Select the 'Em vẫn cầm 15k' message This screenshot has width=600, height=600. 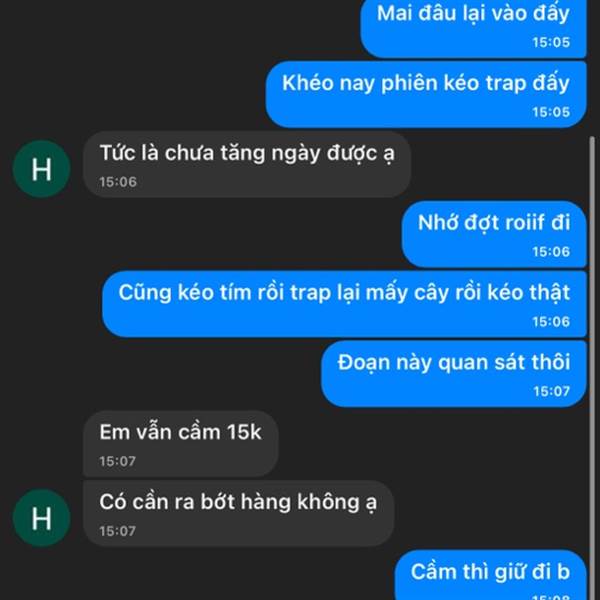(181, 443)
